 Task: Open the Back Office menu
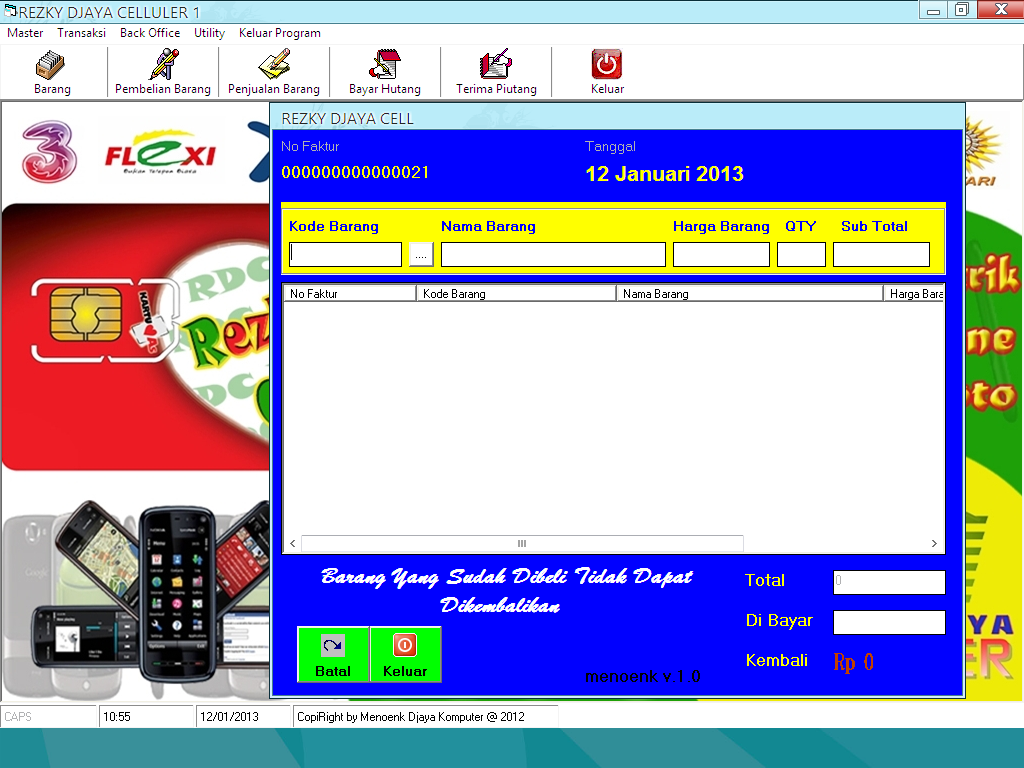pos(150,33)
